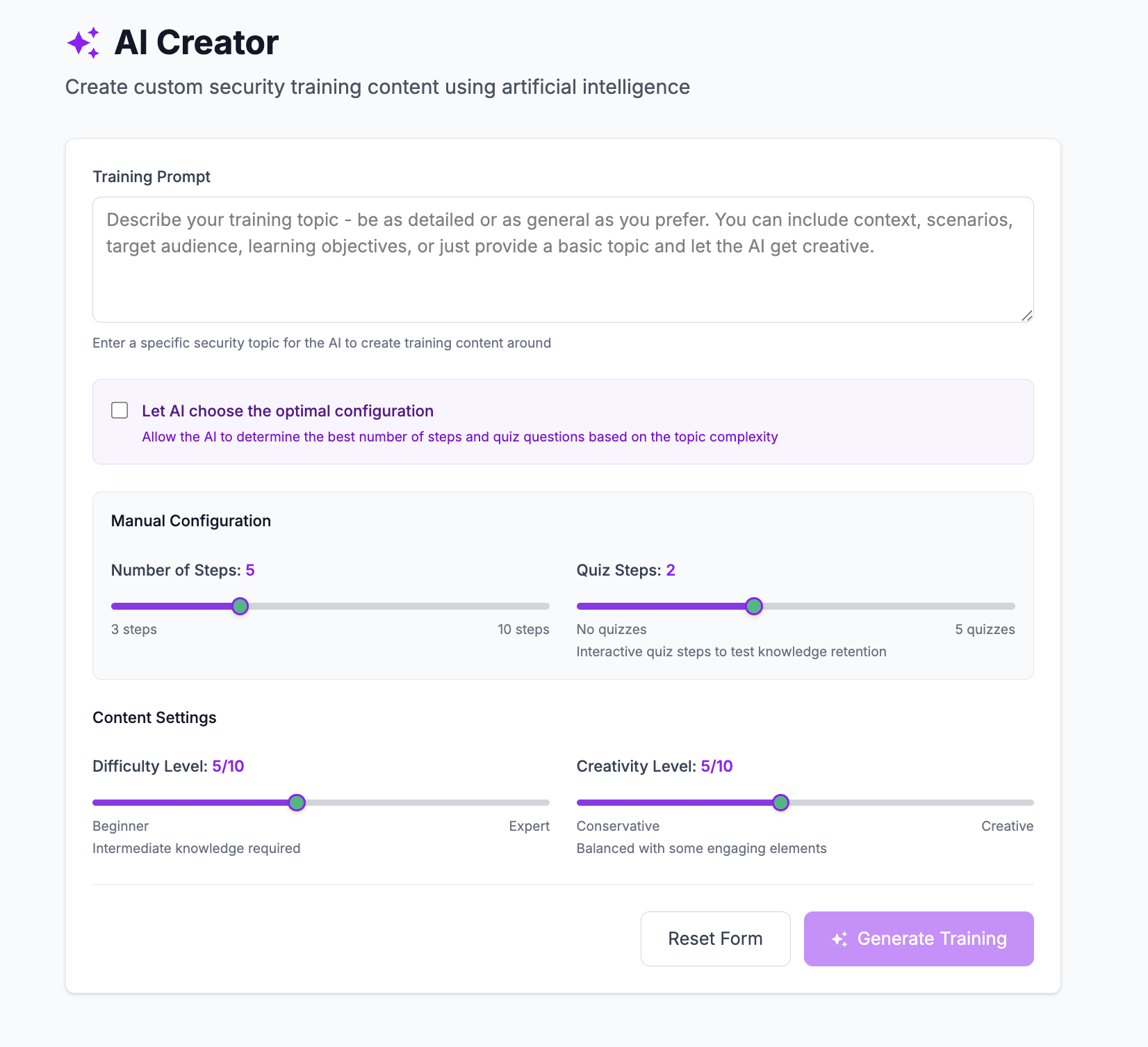
Task: Click the 'Creative' slider end label
Action: 1007,826
